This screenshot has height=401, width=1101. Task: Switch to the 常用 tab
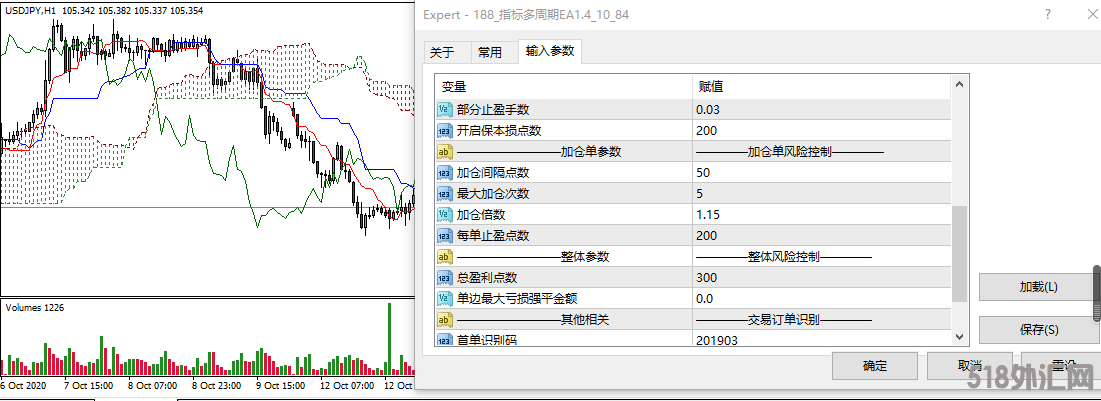point(489,53)
